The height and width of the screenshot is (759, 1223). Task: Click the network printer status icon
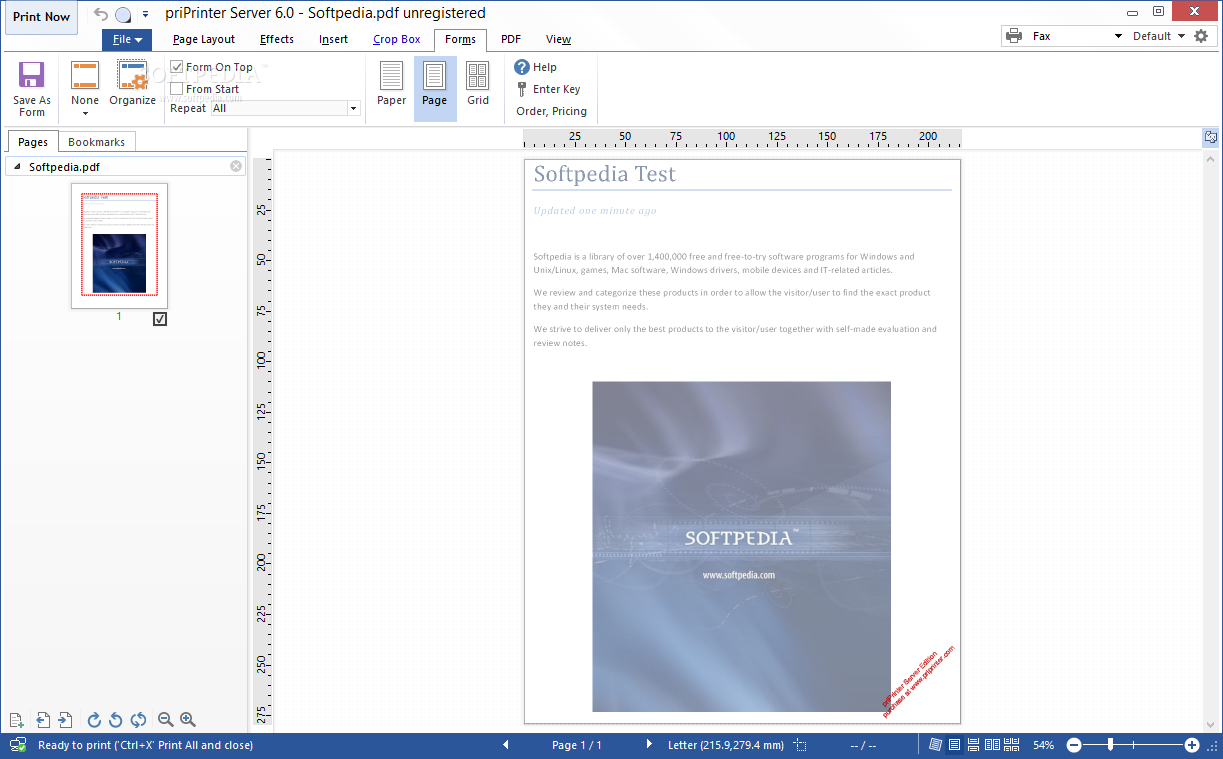coord(17,745)
